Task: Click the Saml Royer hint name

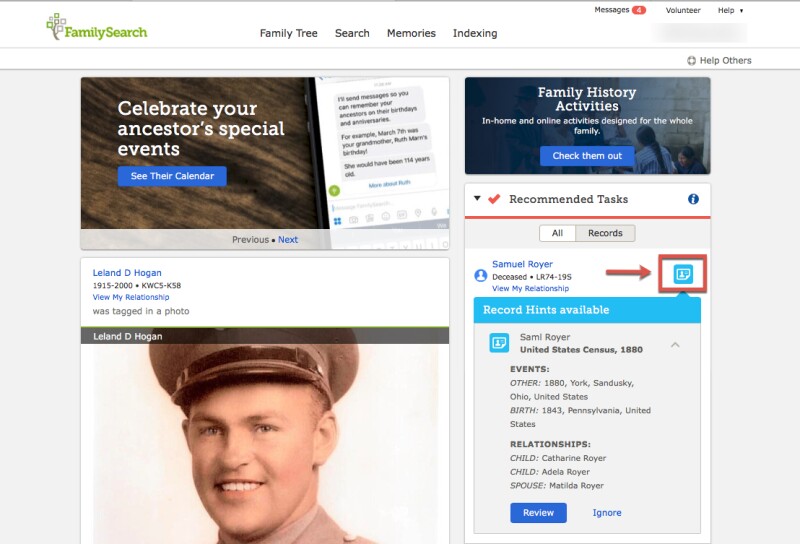Action: click(544, 337)
